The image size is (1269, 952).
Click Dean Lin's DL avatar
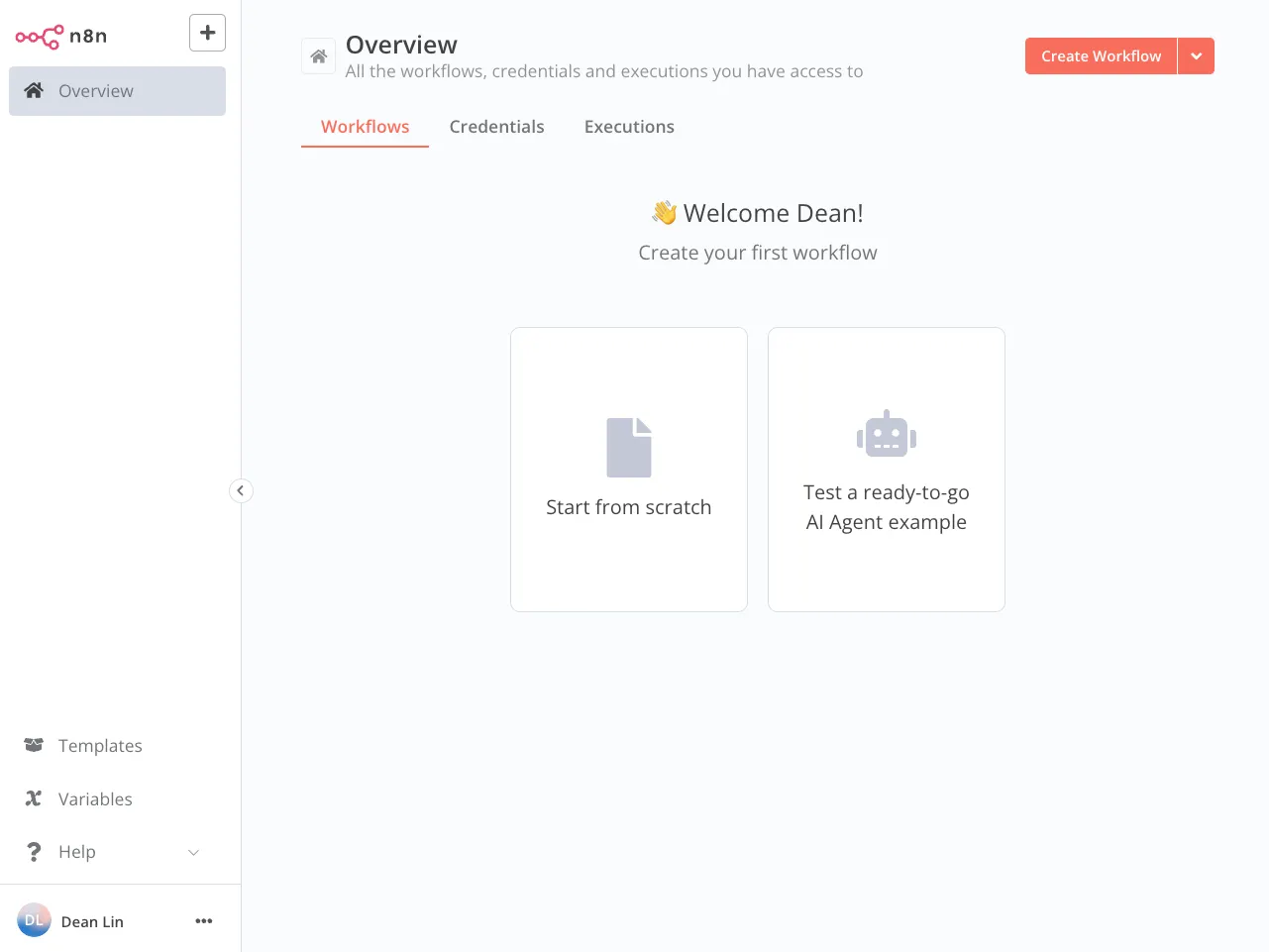pos(34,920)
